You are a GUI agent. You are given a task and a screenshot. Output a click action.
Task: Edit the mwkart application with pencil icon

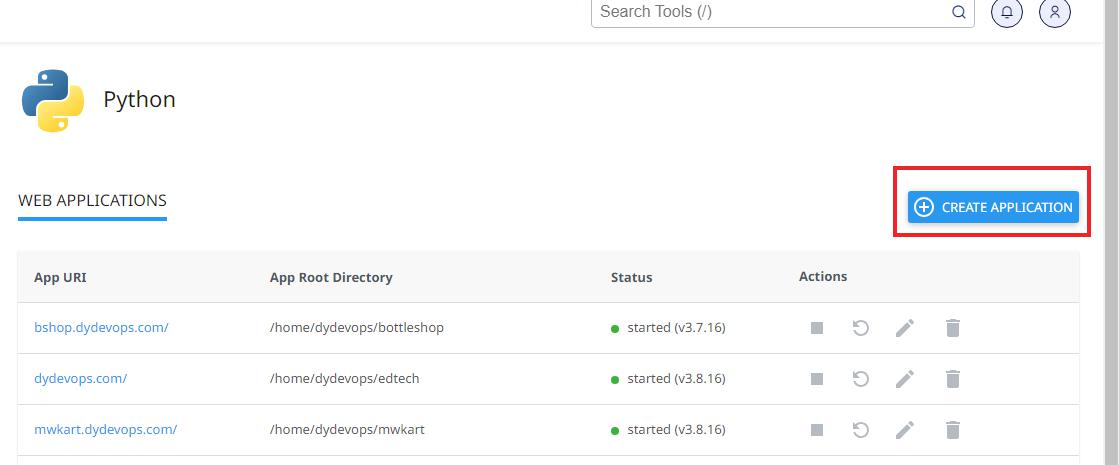[905, 430]
